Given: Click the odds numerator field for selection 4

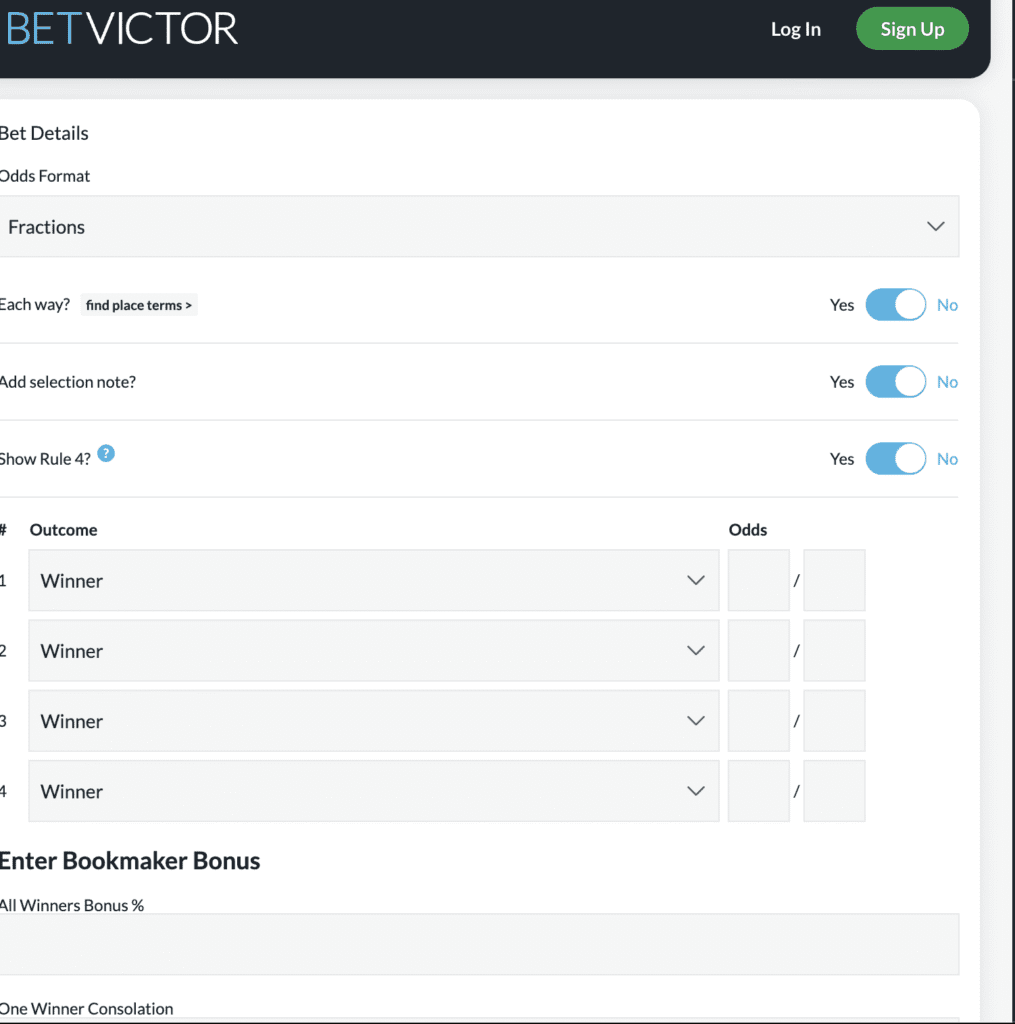Looking at the screenshot, I should pos(758,791).
